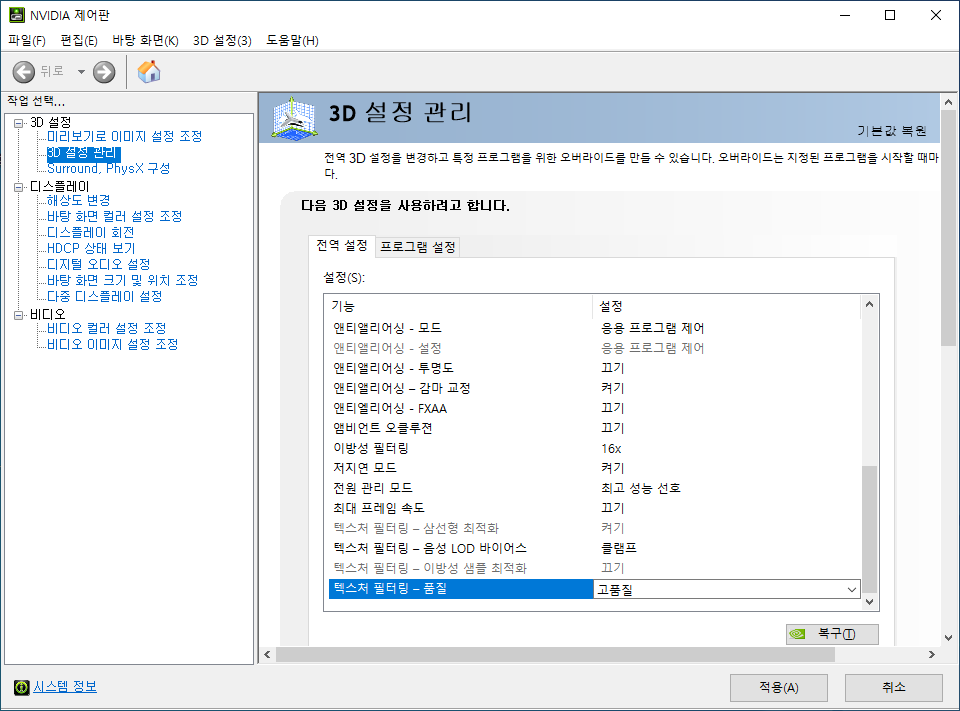The image size is (960, 711).
Task: Select the 앰비언트 오클루젼 row
Action: point(594,428)
